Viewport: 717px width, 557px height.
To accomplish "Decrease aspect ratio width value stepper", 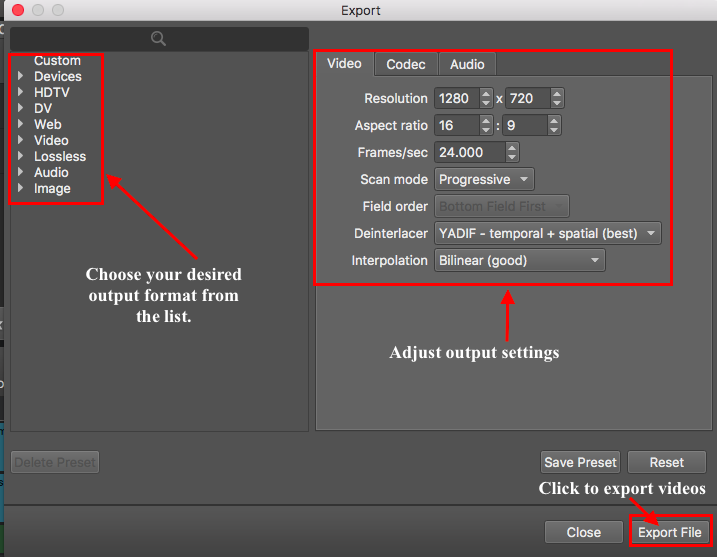I will (486, 130).
